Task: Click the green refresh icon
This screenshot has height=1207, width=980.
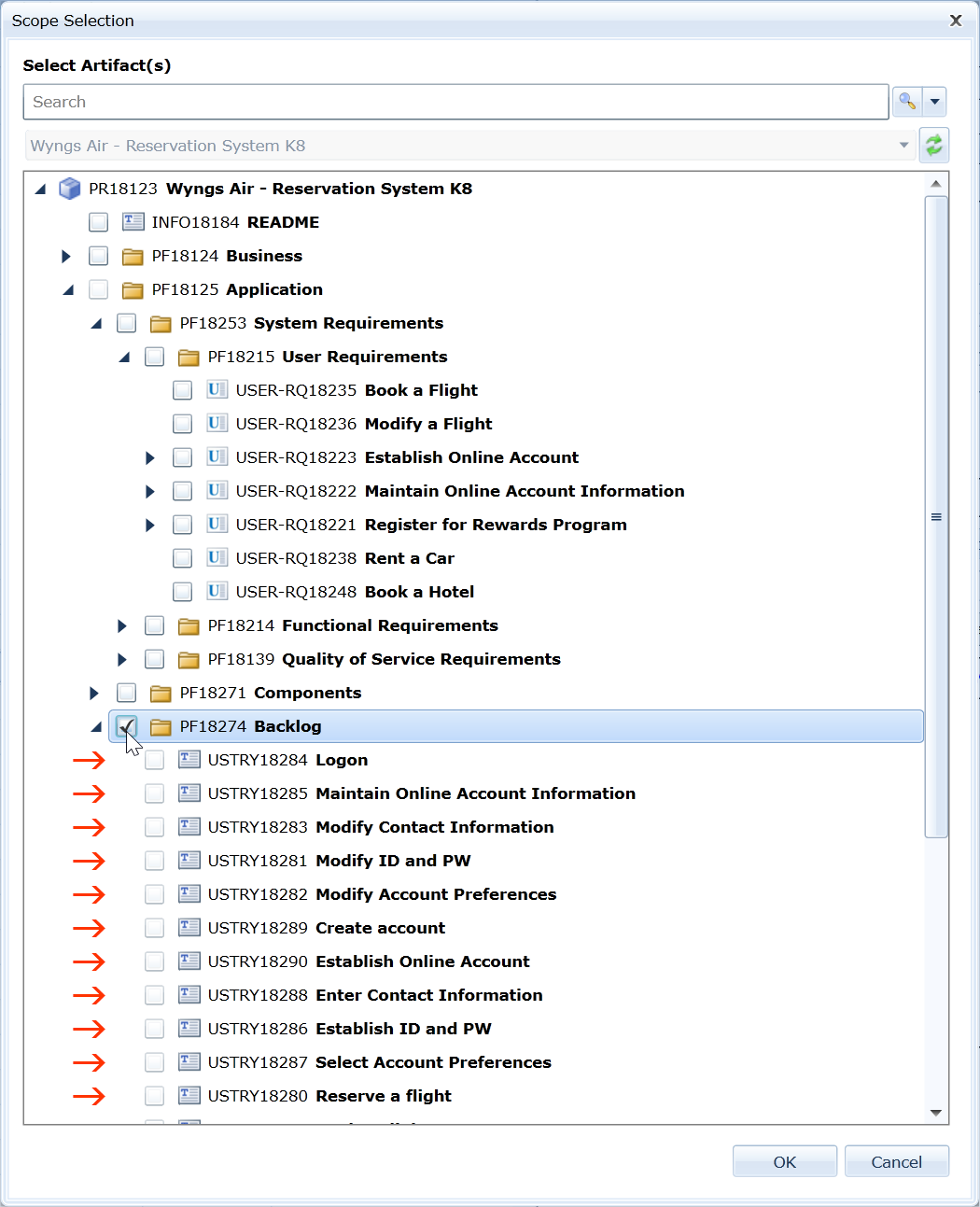Action: point(934,145)
